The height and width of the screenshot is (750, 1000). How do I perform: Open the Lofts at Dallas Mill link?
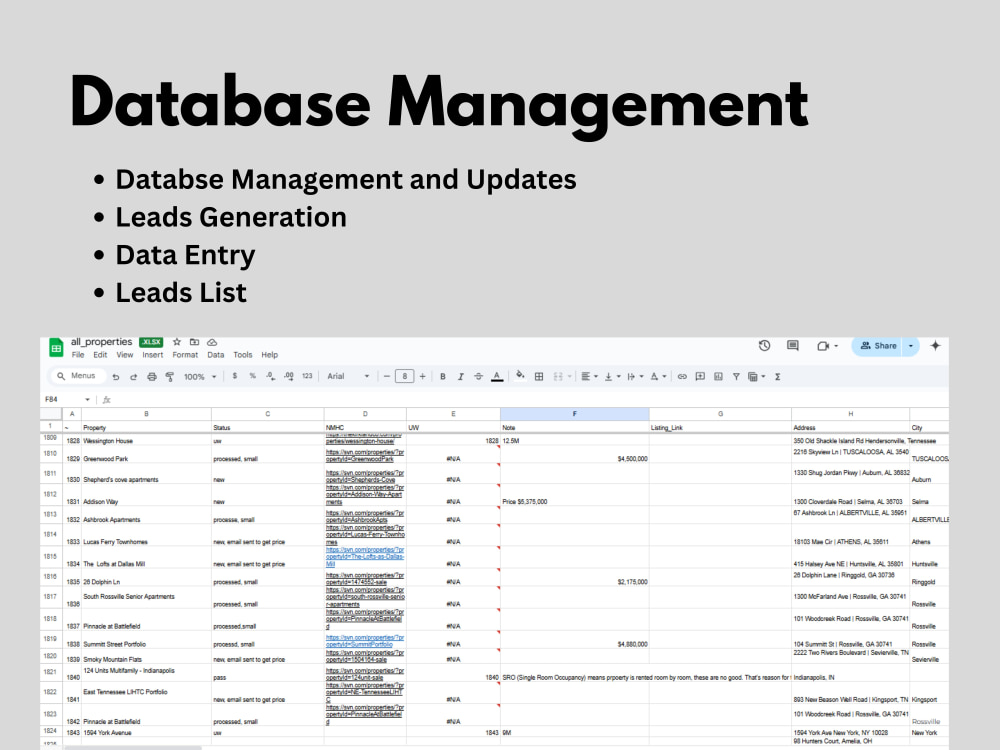tap(365, 557)
